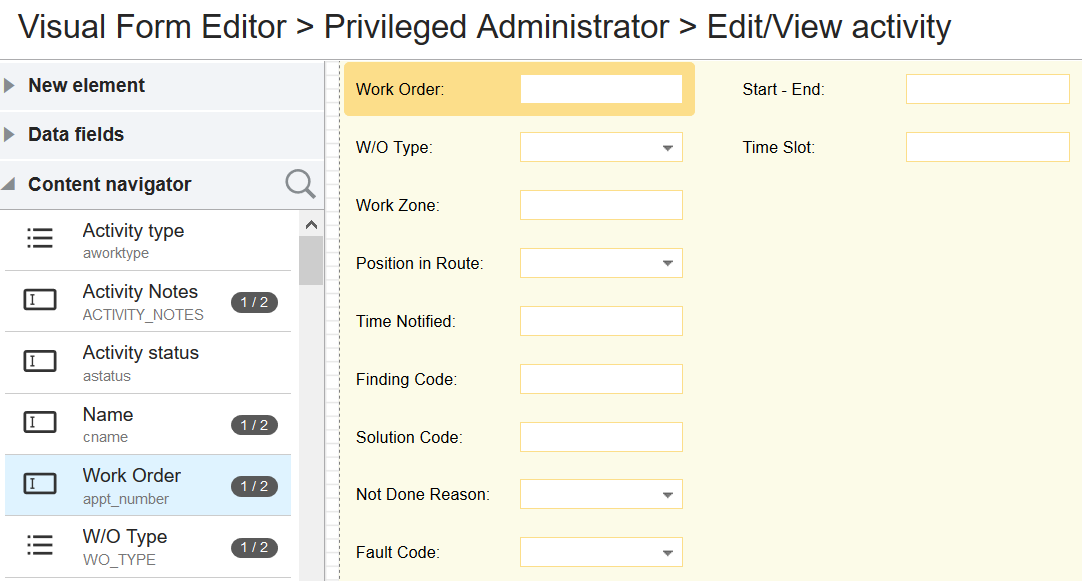Click the Content navigator search magnifier icon

[300, 184]
